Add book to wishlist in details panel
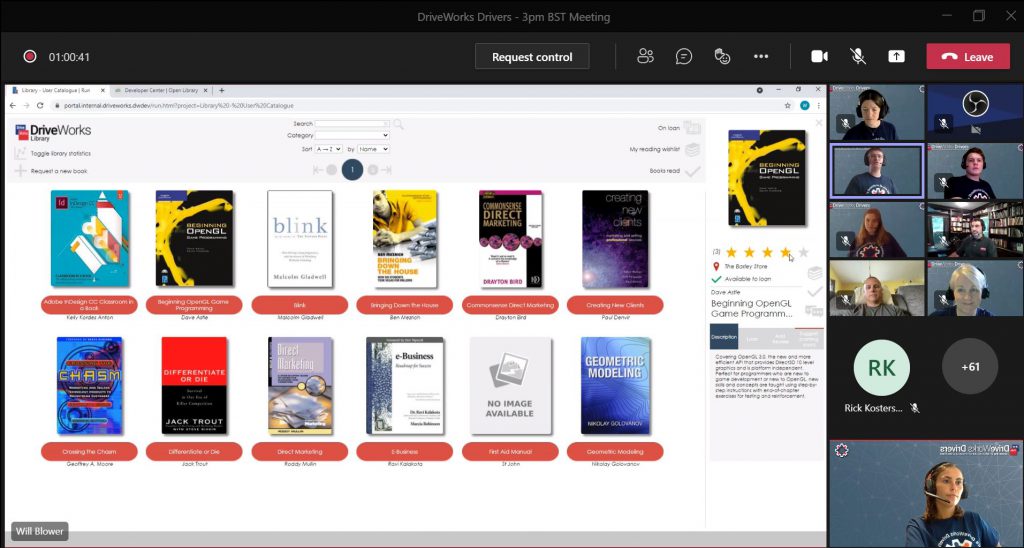The height and width of the screenshot is (548, 1024). pyautogui.click(x=814, y=273)
